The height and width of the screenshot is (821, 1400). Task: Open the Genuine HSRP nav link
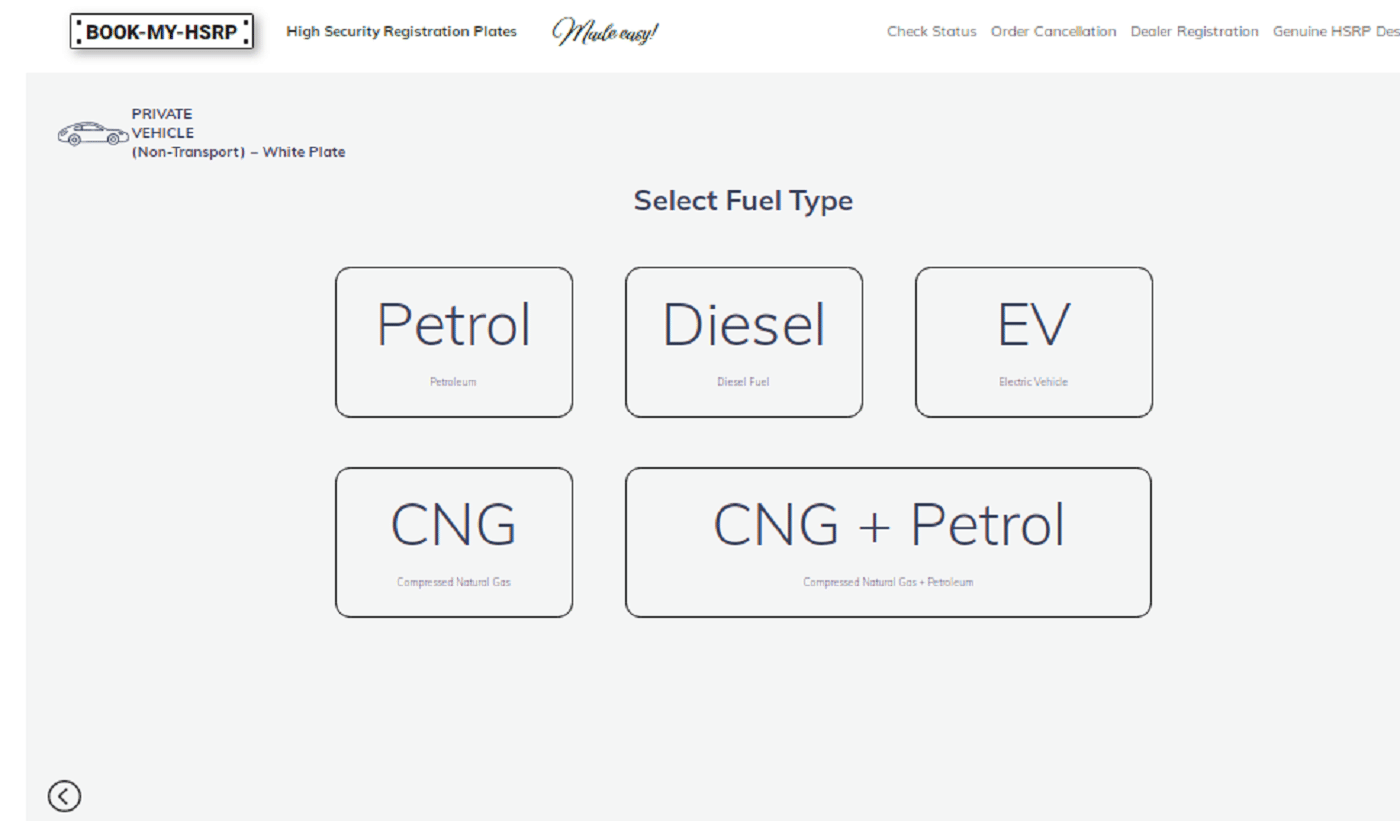point(1335,32)
